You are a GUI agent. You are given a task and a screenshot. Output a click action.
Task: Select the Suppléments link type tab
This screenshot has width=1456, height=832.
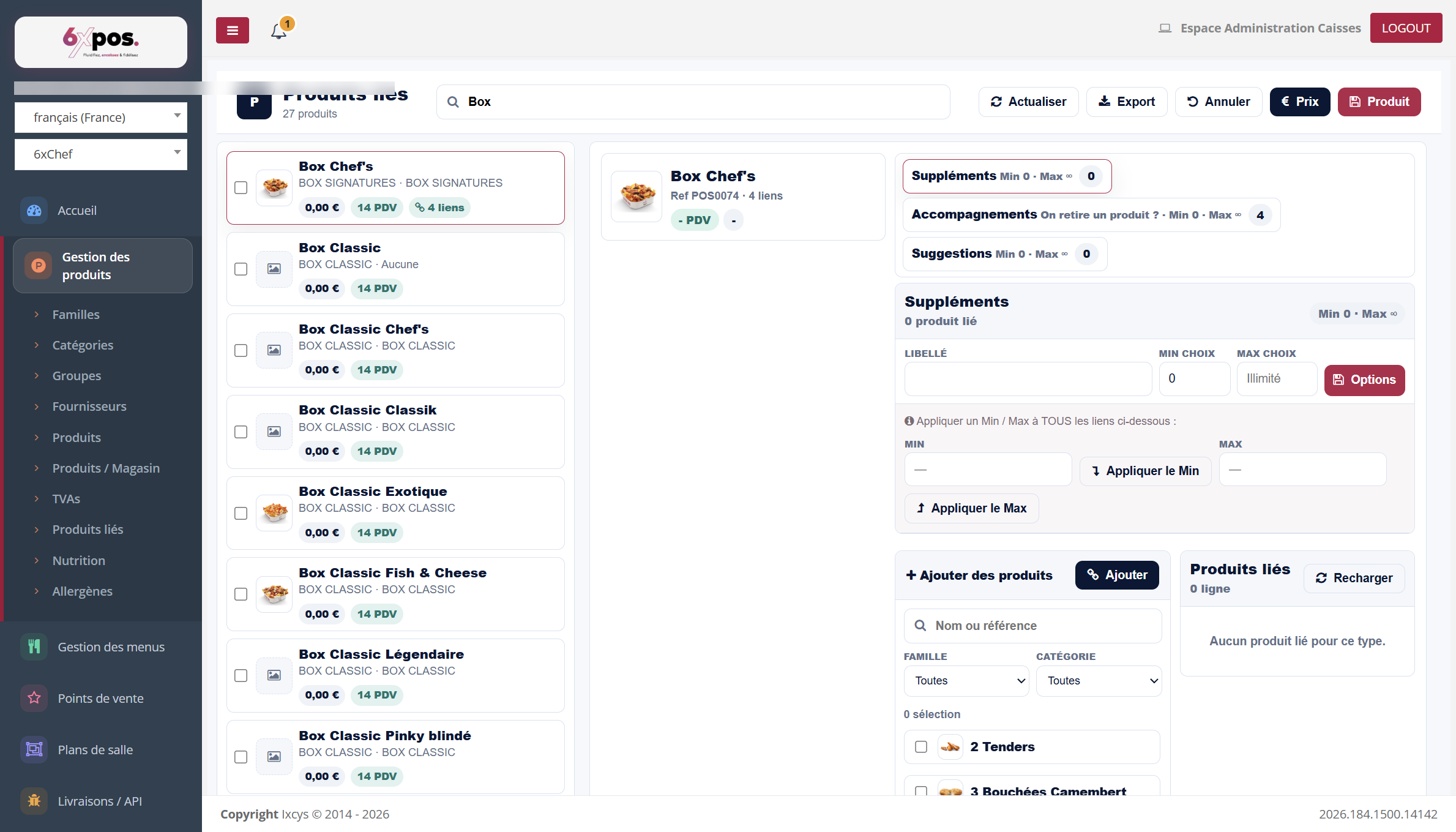click(x=1007, y=176)
